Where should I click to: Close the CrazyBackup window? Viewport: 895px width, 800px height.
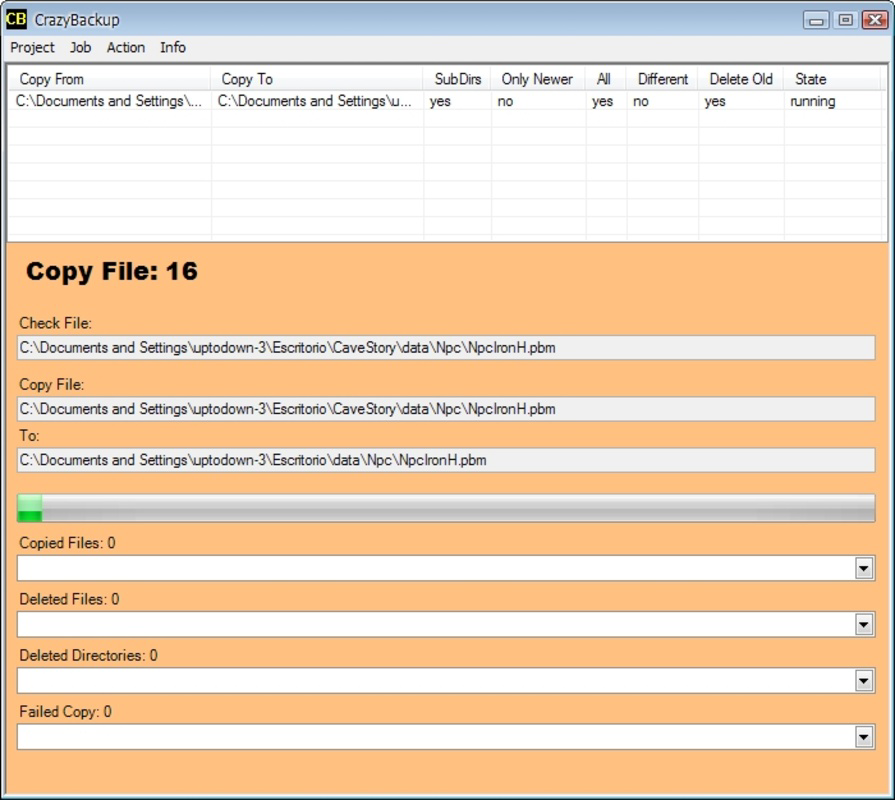[875, 20]
